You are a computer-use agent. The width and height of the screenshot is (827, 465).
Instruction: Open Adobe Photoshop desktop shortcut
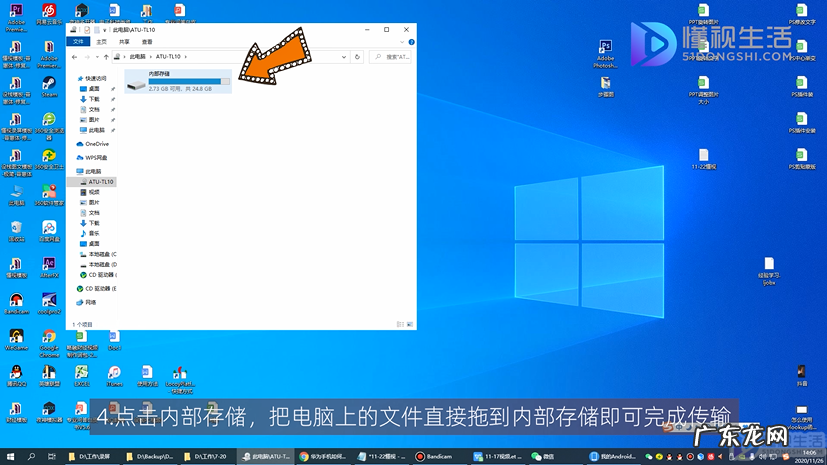coord(605,54)
